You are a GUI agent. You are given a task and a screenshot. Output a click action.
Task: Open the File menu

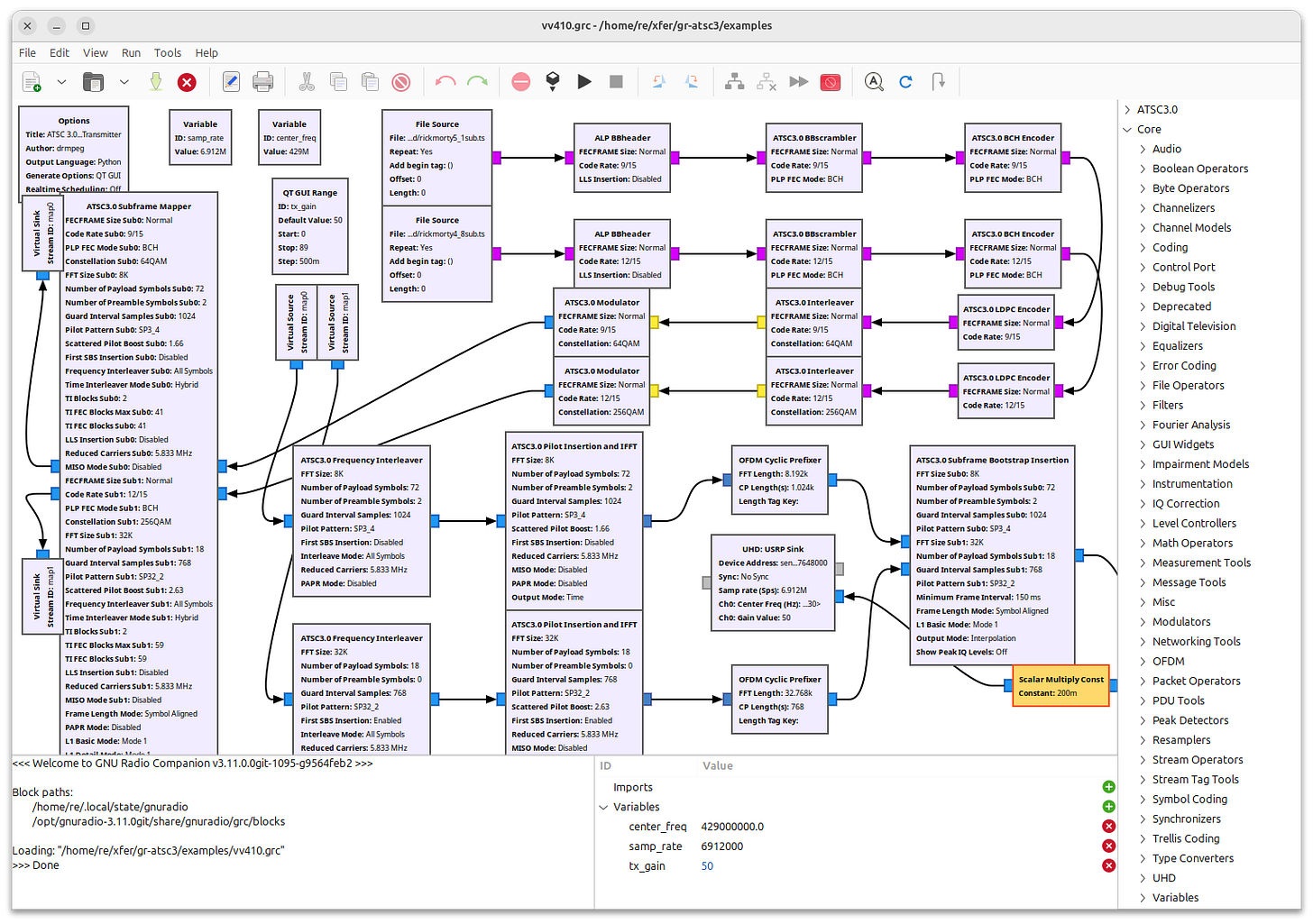28,52
